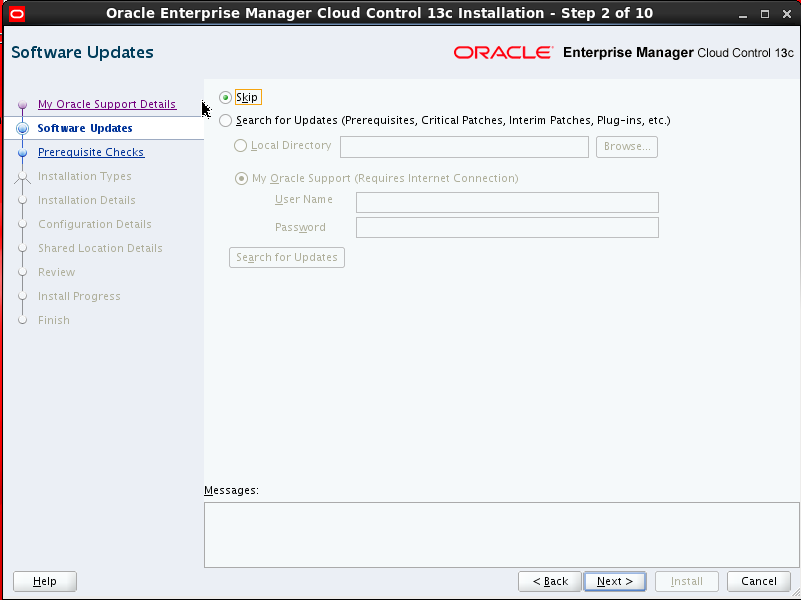This screenshot has width=801, height=600.
Task: Go back to the previous step
Action: [x=549, y=581]
